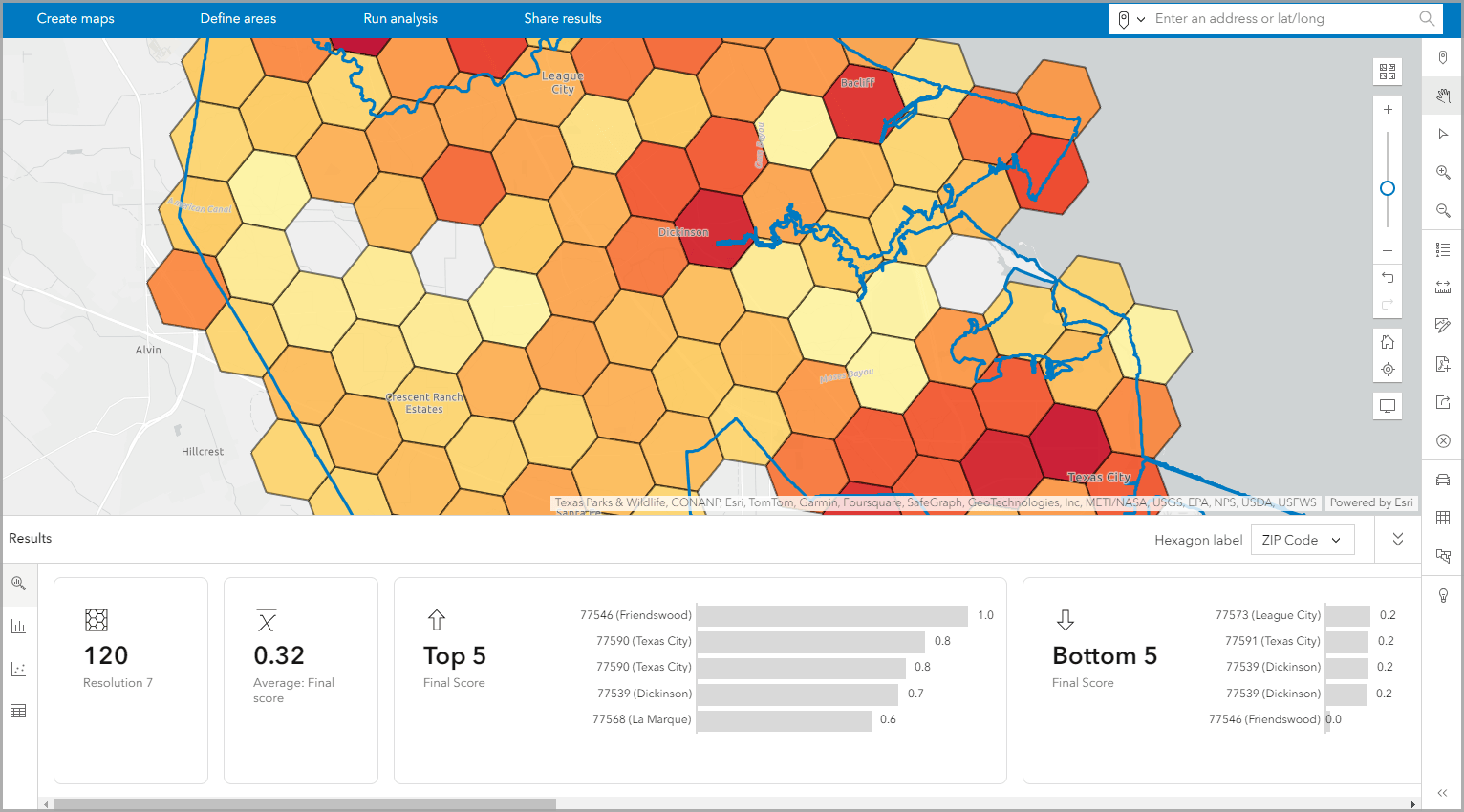Click the Powered by Esri link

1371,502
